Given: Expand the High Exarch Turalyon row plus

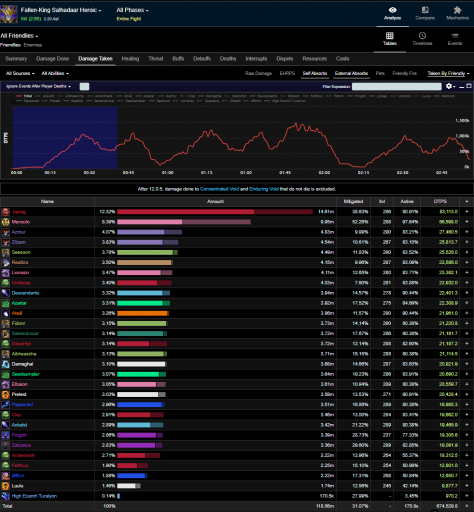Looking at the screenshot, I should point(467,496).
